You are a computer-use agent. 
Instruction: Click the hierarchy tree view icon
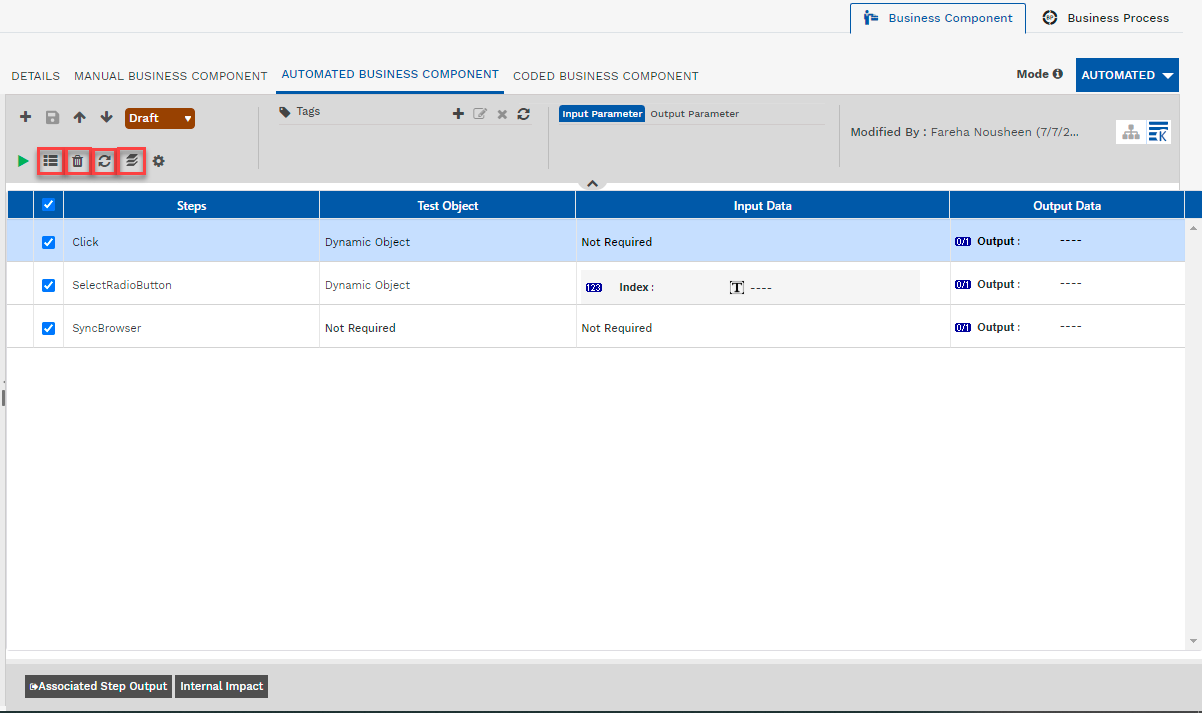pyautogui.click(x=1130, y=133)
